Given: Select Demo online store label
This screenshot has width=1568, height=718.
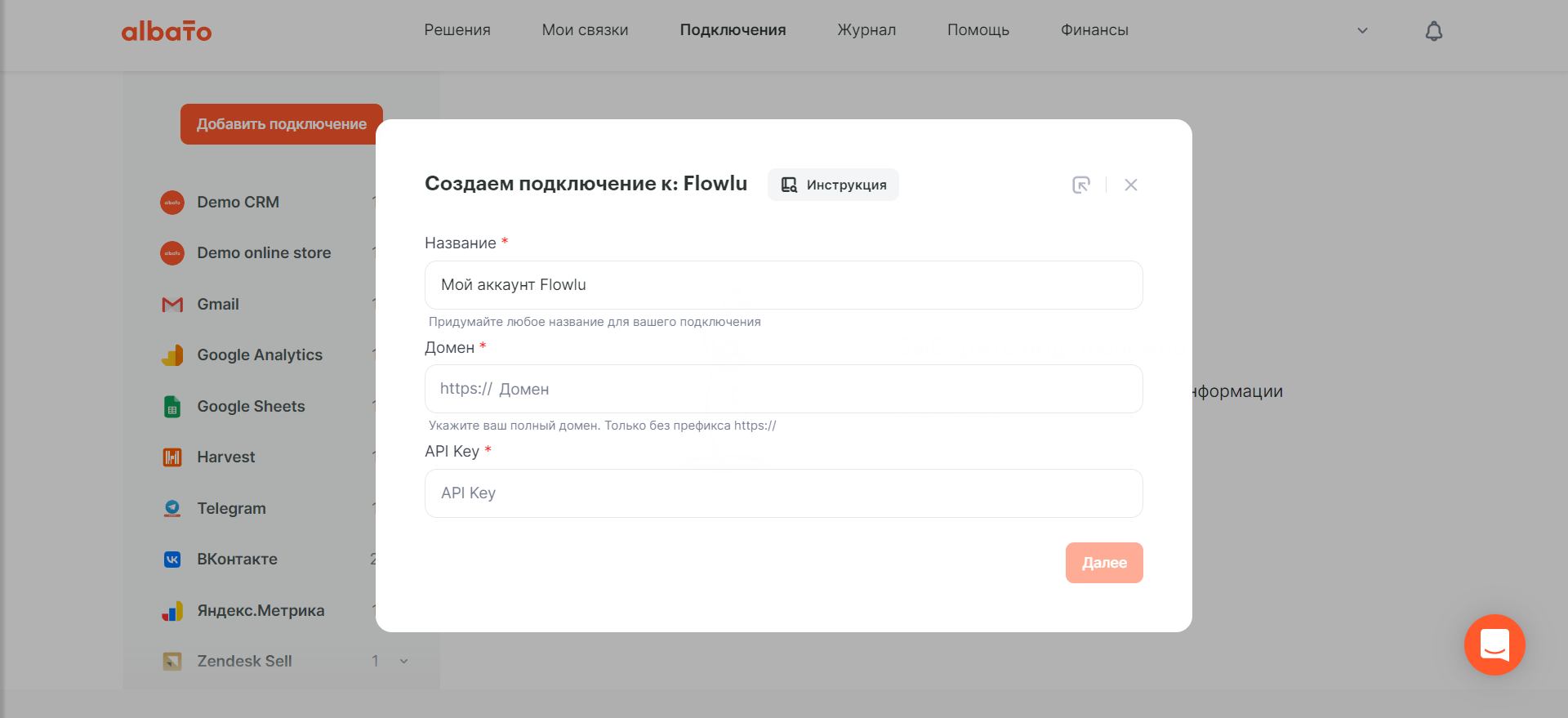Looking at the screenshot, I should click(x=264, y=253).
